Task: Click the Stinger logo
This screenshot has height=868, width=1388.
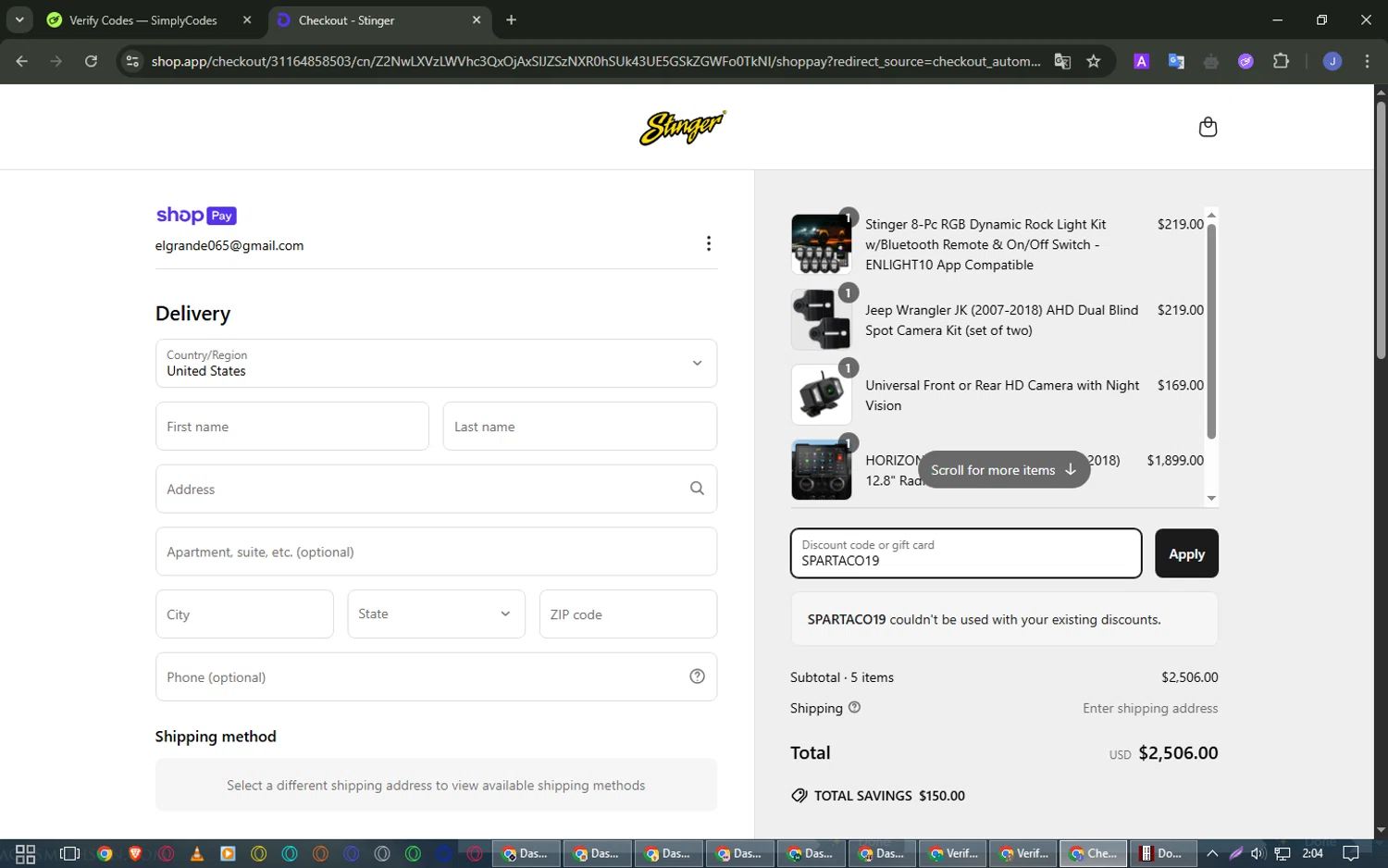Action: click(x=683, y=128)
